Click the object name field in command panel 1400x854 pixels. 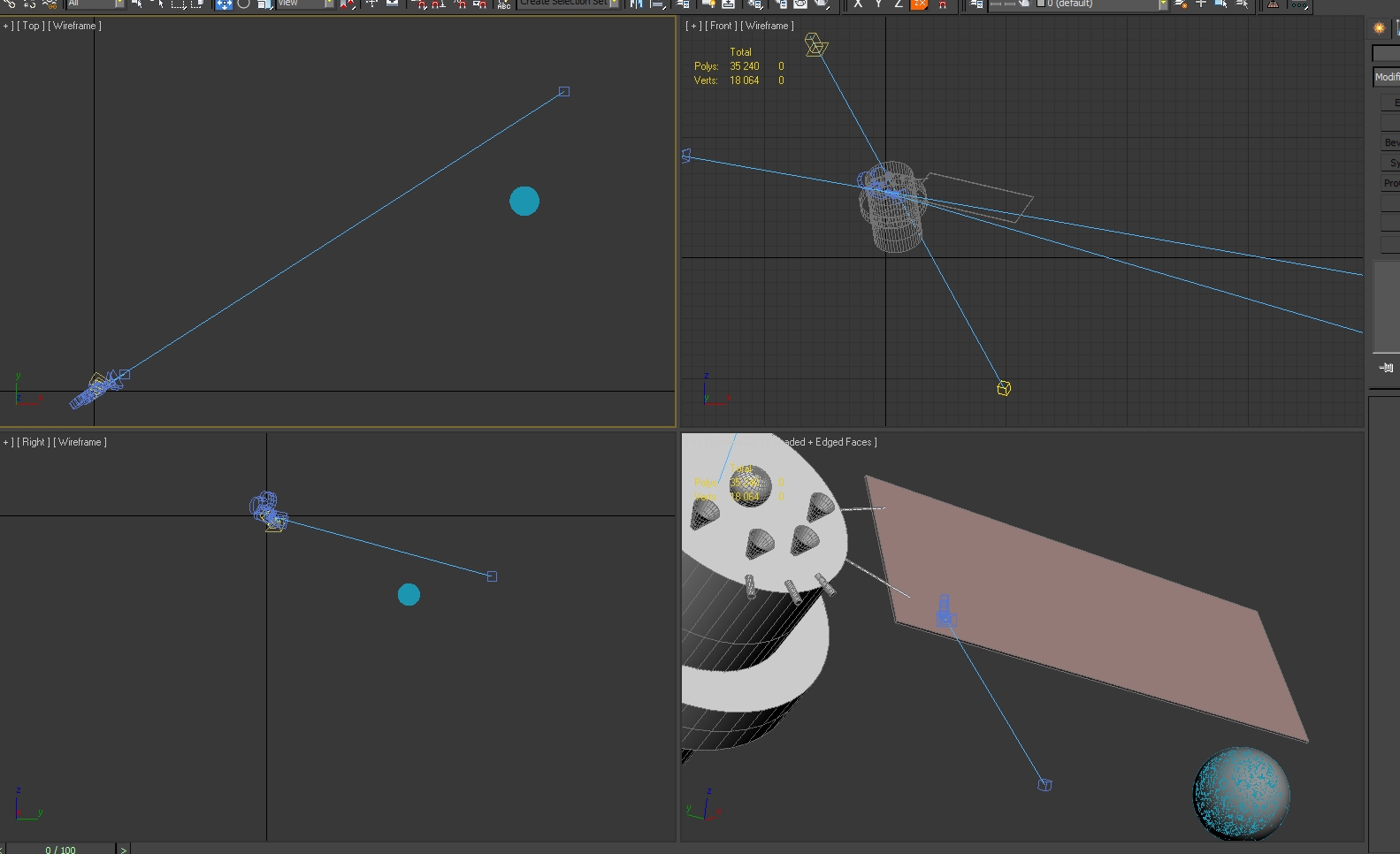(x=1386, y=53)
